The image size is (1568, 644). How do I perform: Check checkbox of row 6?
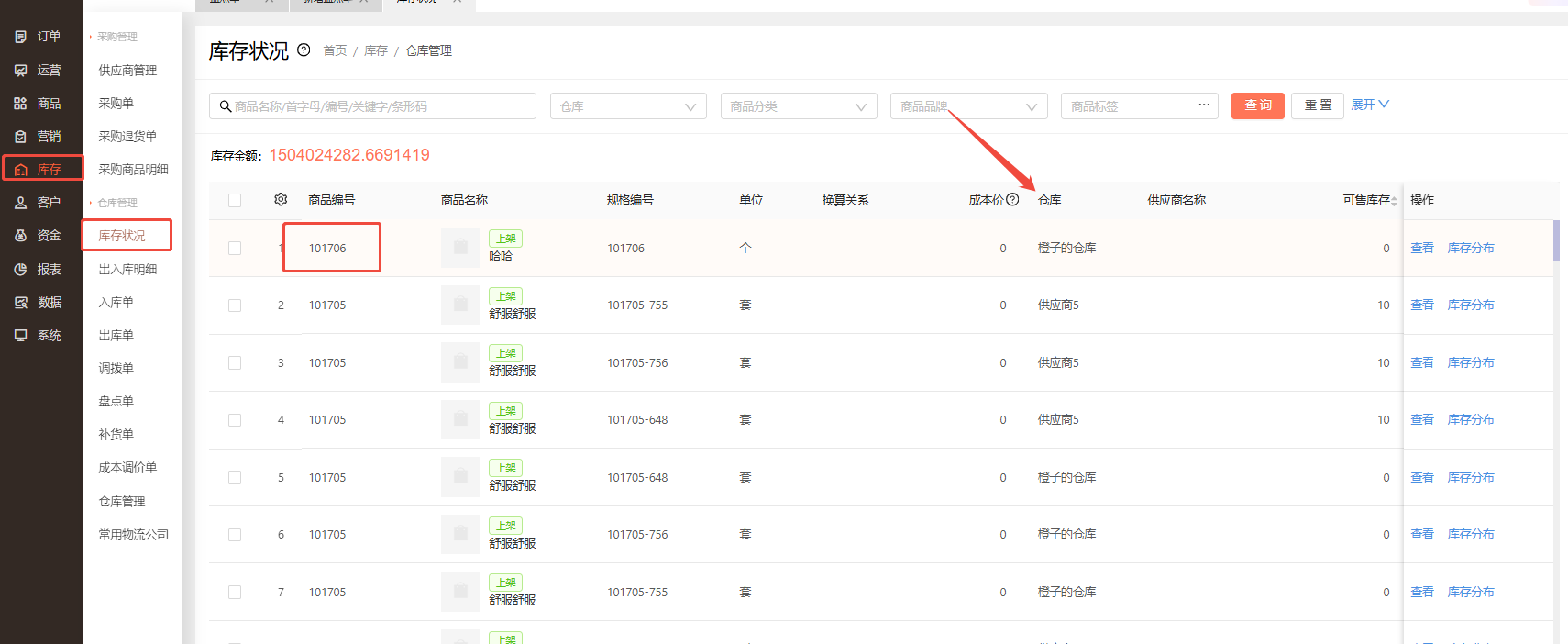click(x=235, y=535)
